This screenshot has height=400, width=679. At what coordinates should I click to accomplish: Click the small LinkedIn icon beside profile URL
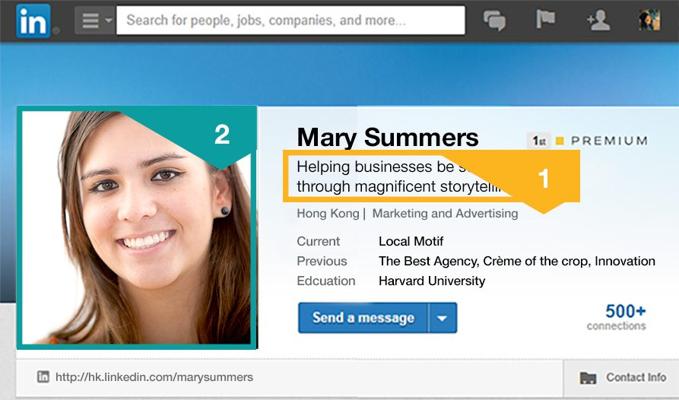[x=43, y=377]
